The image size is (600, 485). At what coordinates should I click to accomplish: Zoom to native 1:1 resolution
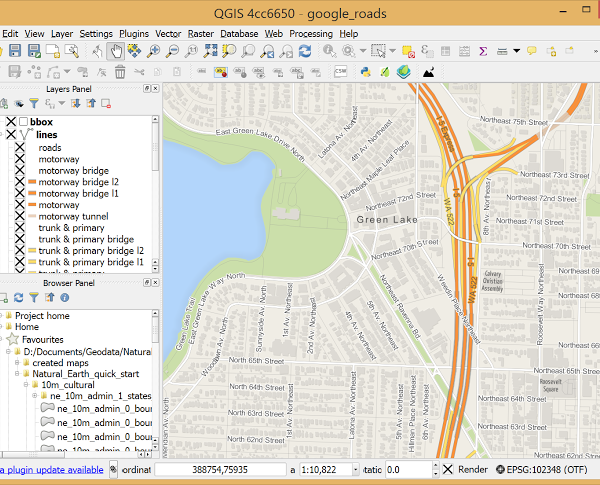tap(191, 51)
